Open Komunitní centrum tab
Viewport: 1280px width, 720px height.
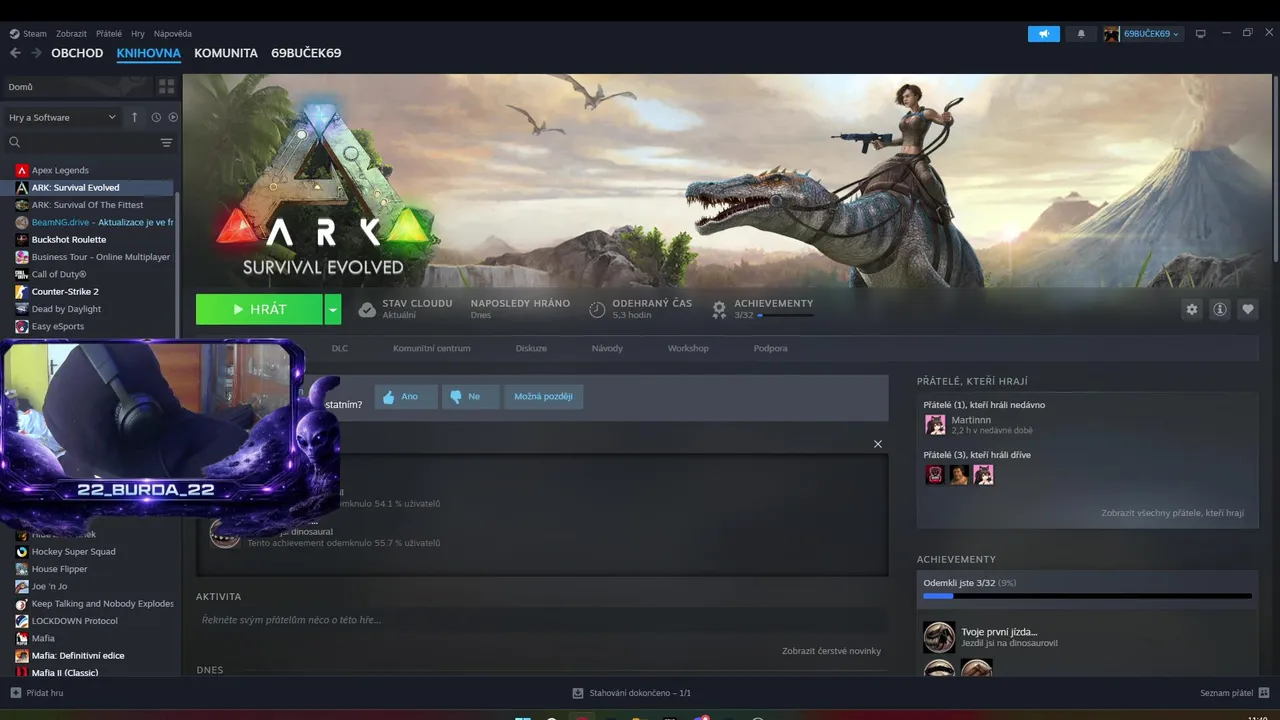(432, 348)
